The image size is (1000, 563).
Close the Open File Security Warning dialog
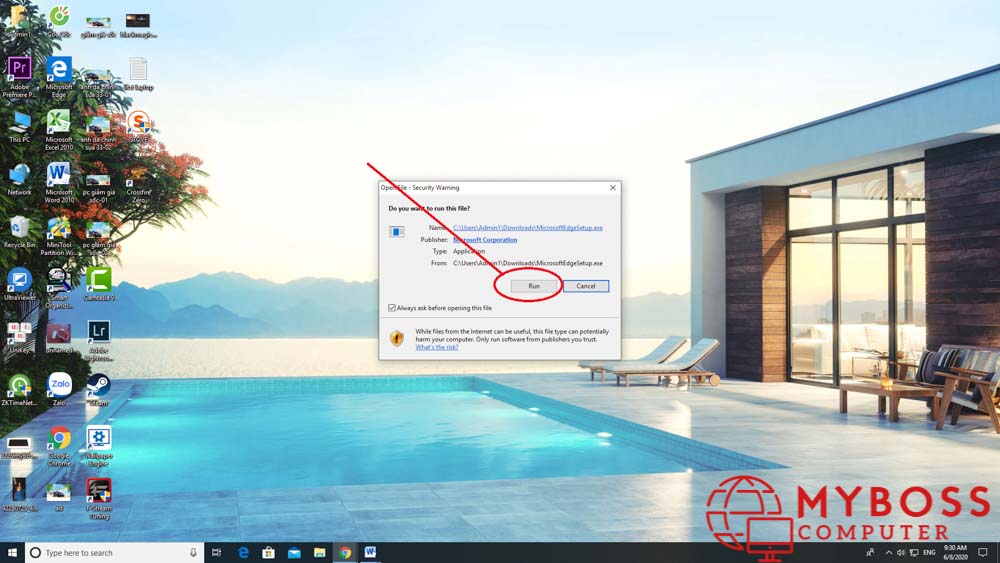coord(612,188)
